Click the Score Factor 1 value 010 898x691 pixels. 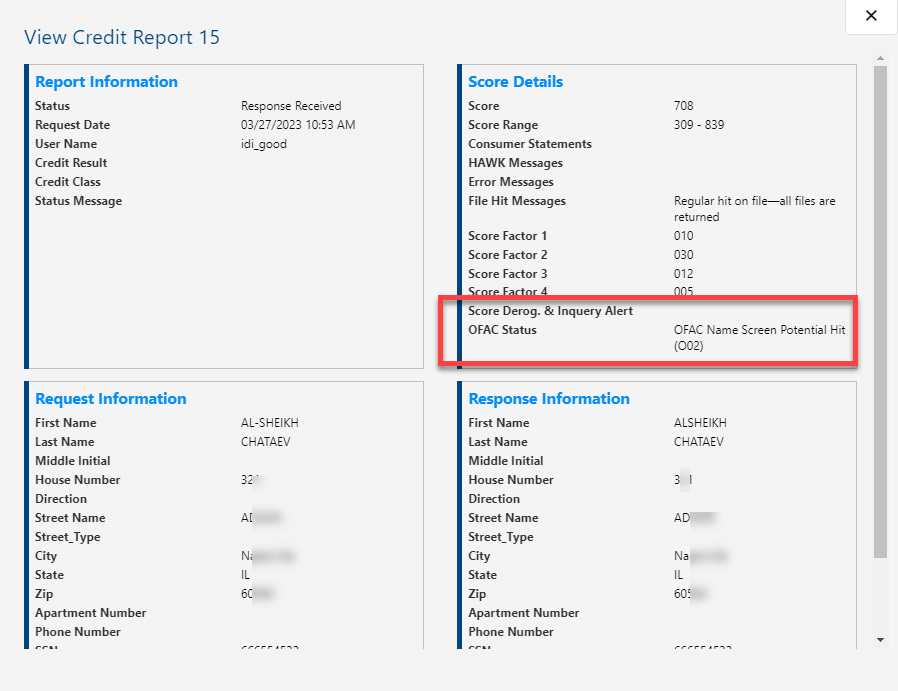pos(682,235)
